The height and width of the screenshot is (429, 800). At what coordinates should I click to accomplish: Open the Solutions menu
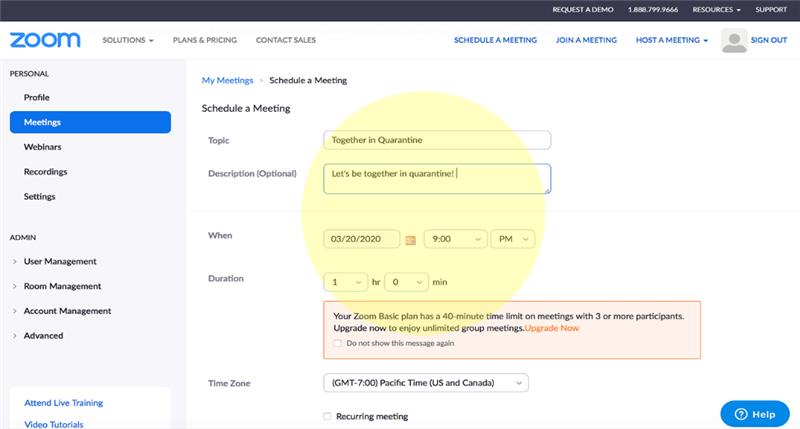click(x=128, y=40)
